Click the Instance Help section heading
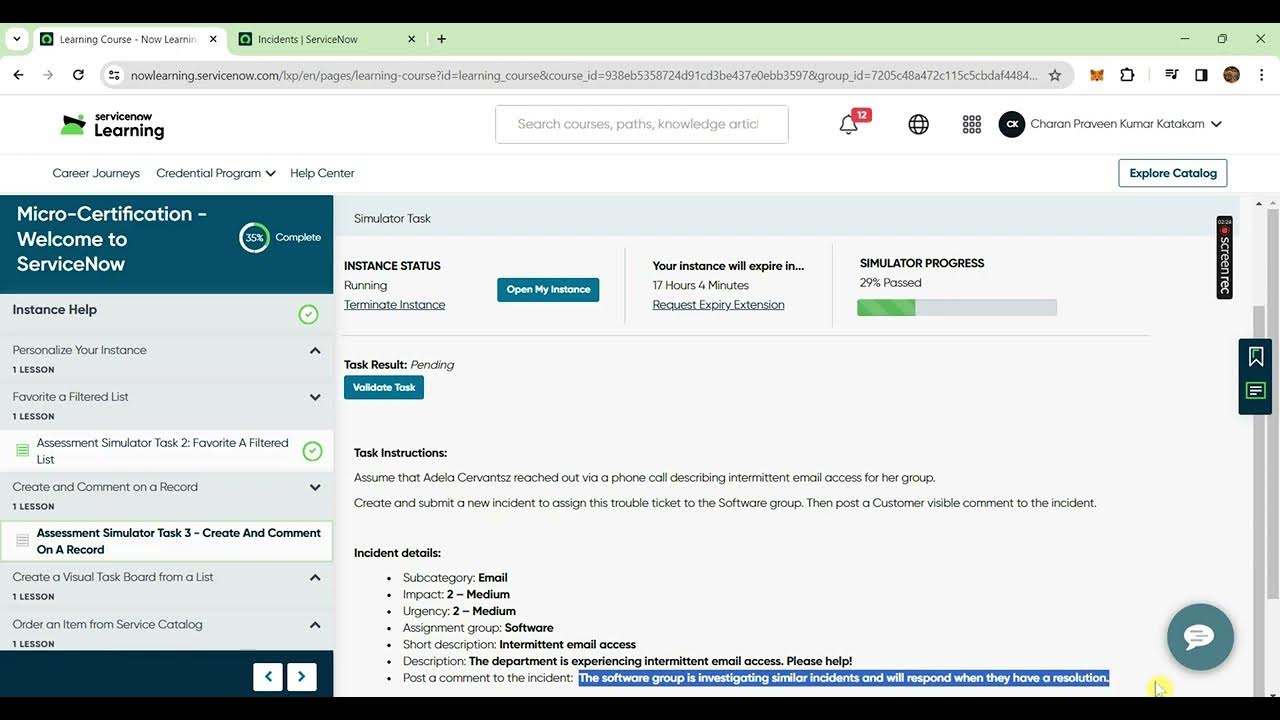This screenshot has height=720, width=1280. pyautogui.click(x=55, y=310)
